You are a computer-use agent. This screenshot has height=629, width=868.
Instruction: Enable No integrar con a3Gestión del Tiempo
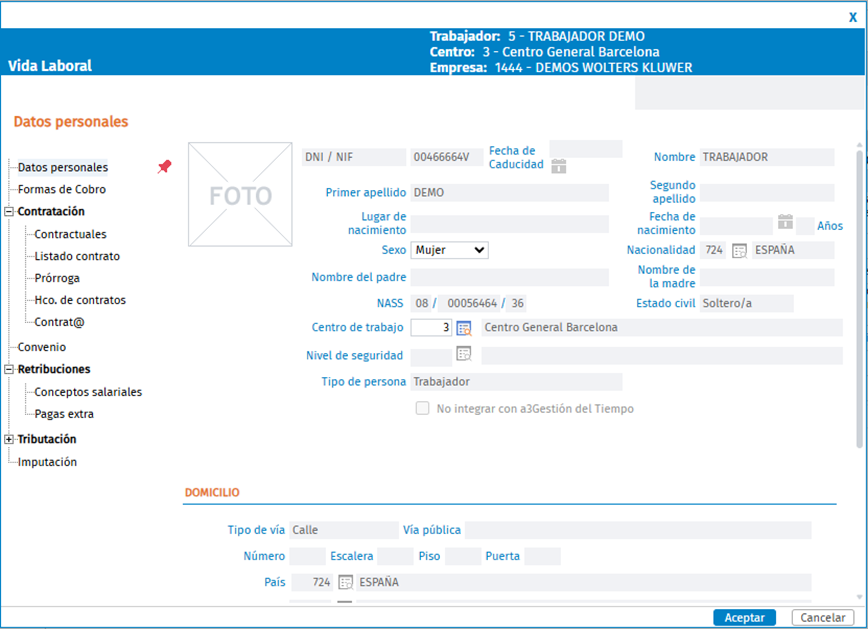422,409
